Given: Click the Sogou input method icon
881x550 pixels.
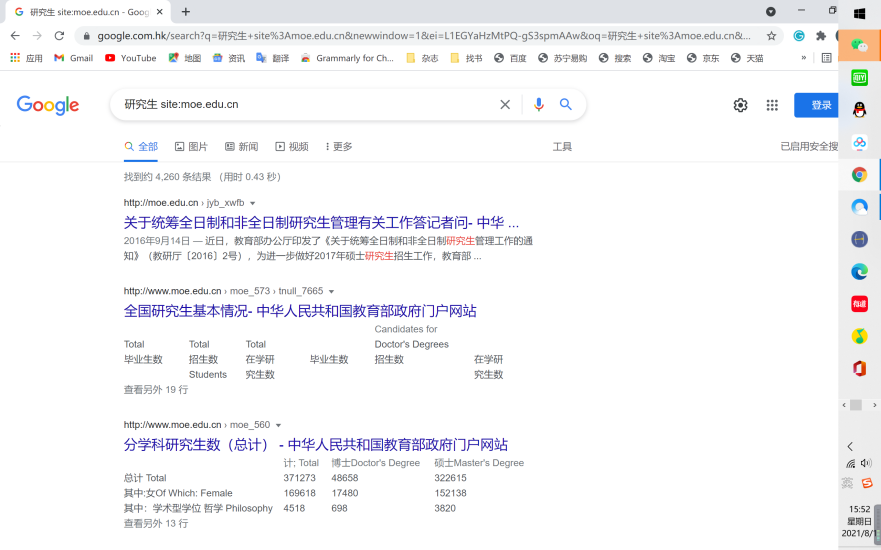Looking at the screenshot, I should 867,483.
